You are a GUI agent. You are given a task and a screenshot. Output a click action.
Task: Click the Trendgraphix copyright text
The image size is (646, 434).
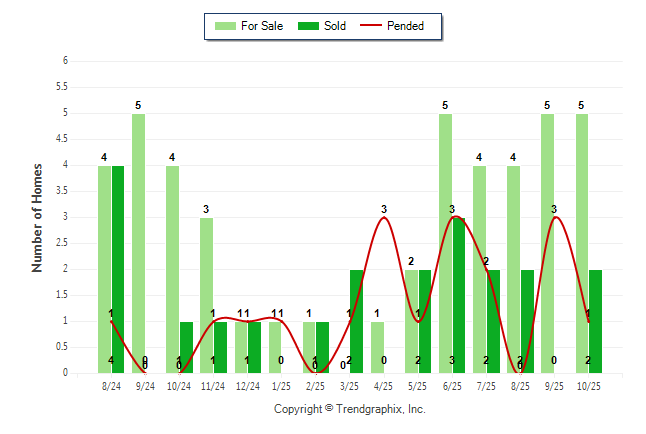tap(350, 409)
